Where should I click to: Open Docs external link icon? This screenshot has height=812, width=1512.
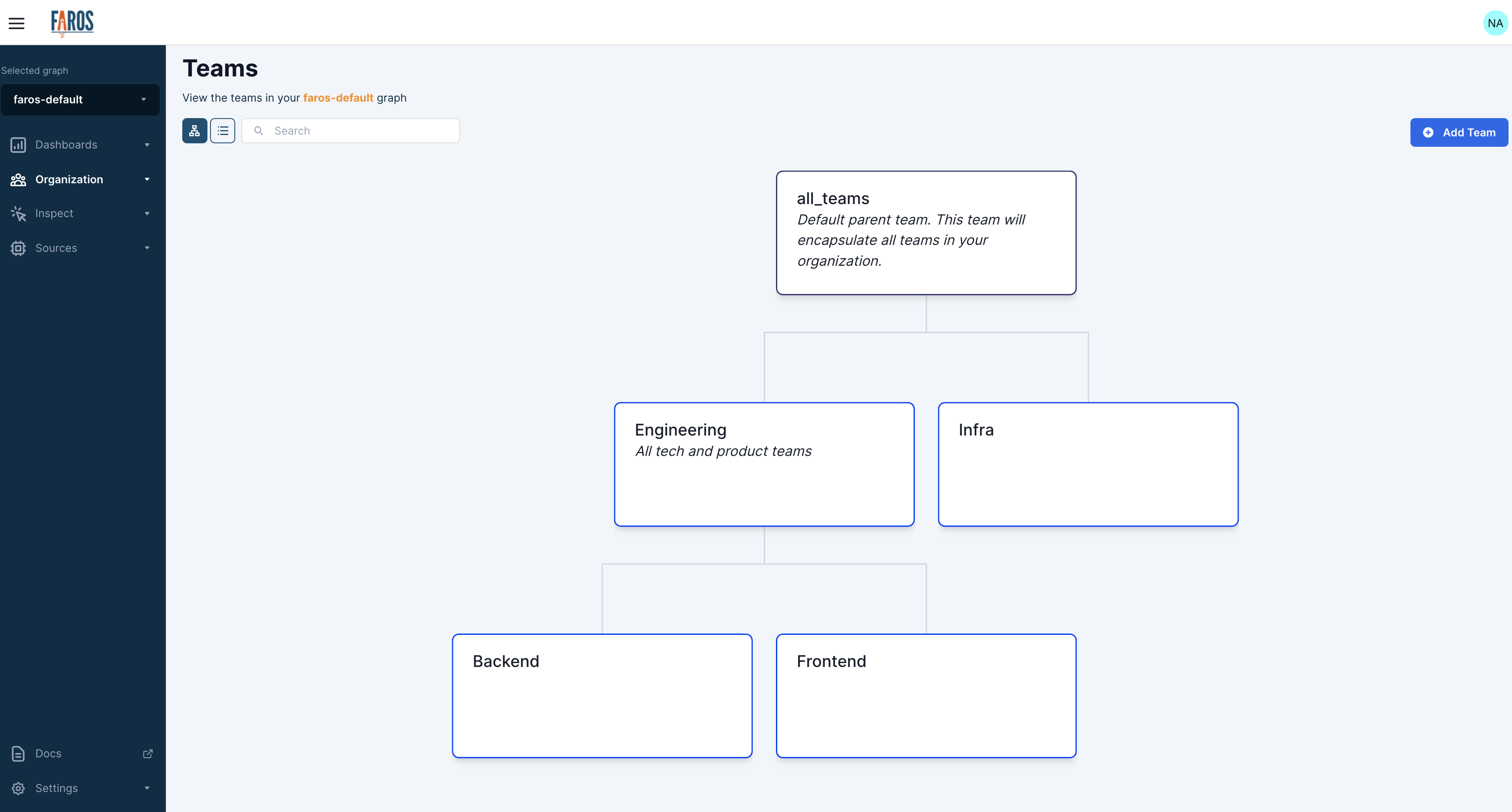pyautogui.click(x=148, y=753)
